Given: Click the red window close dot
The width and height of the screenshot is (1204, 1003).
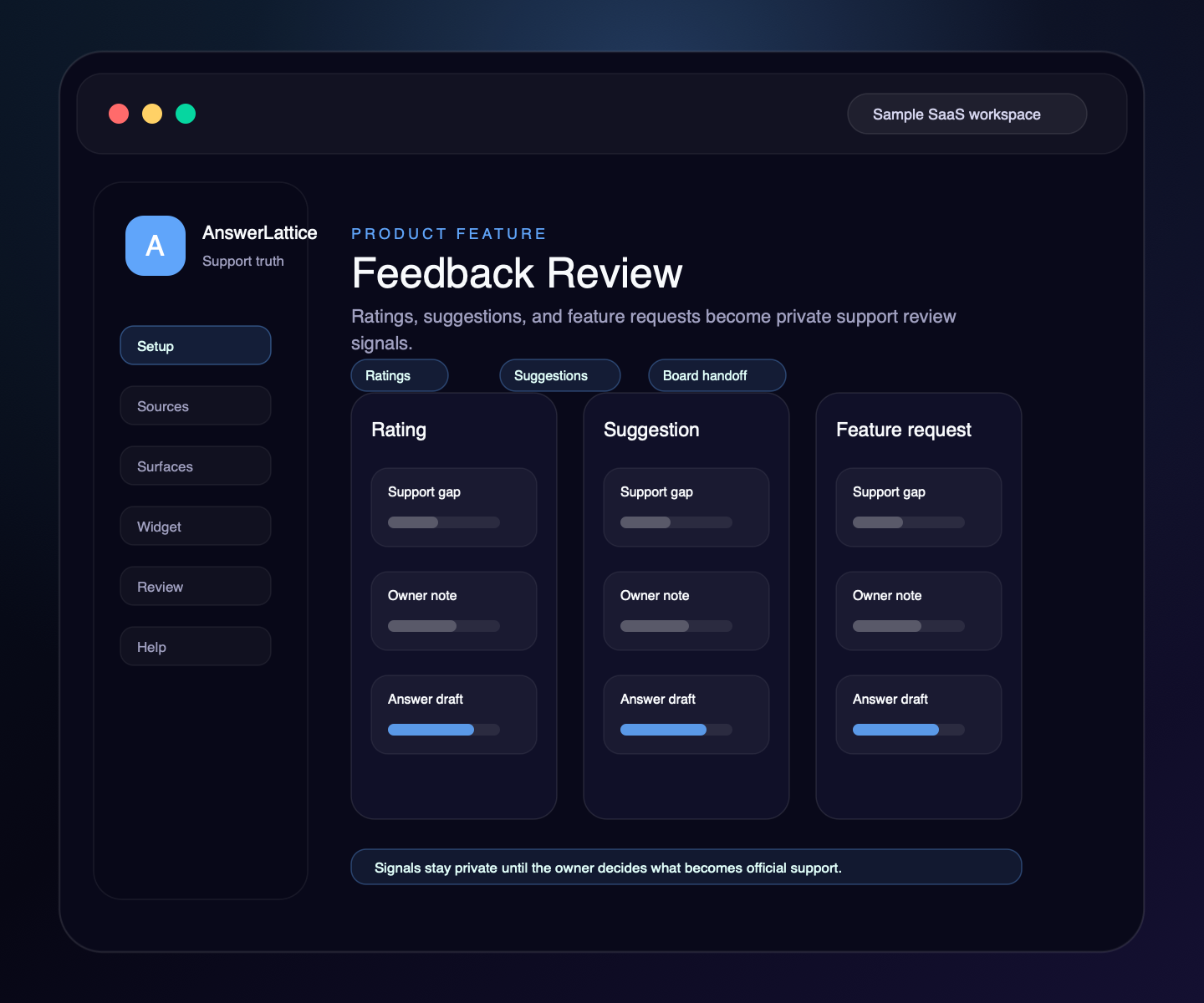Looking at the screenshot, I should coord(119,114).
